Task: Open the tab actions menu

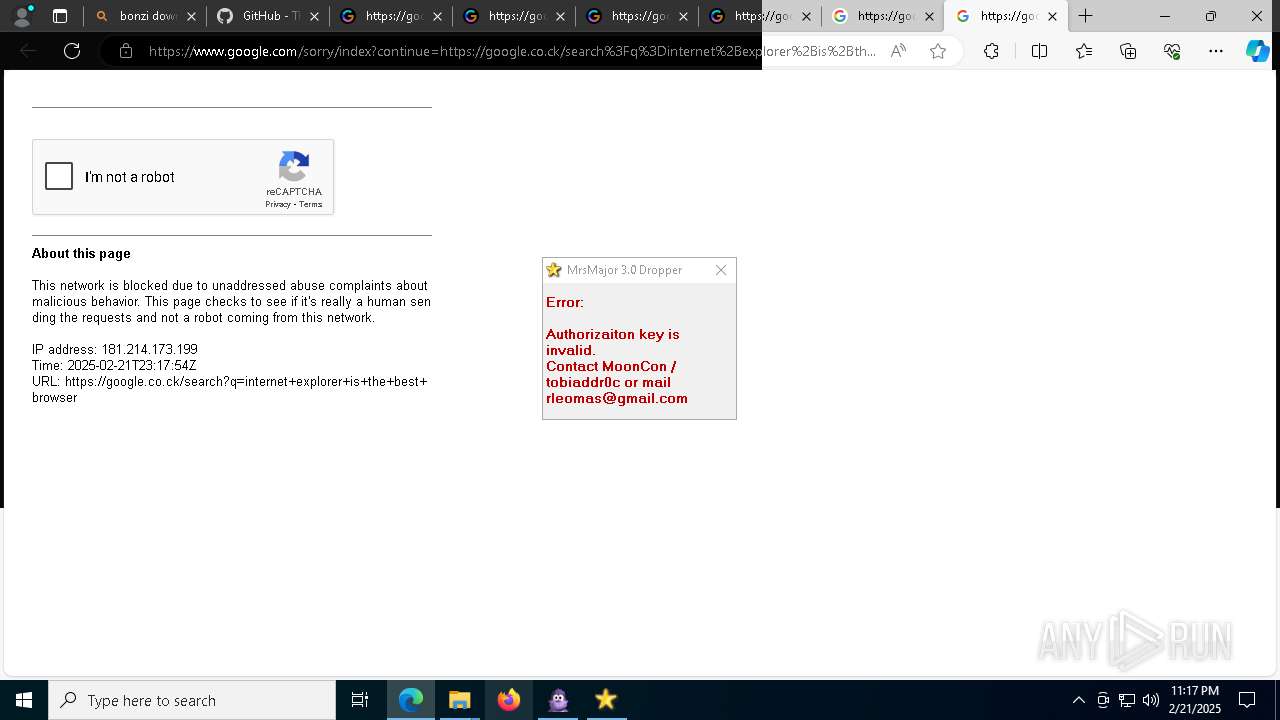Action: tap(60, 16)
